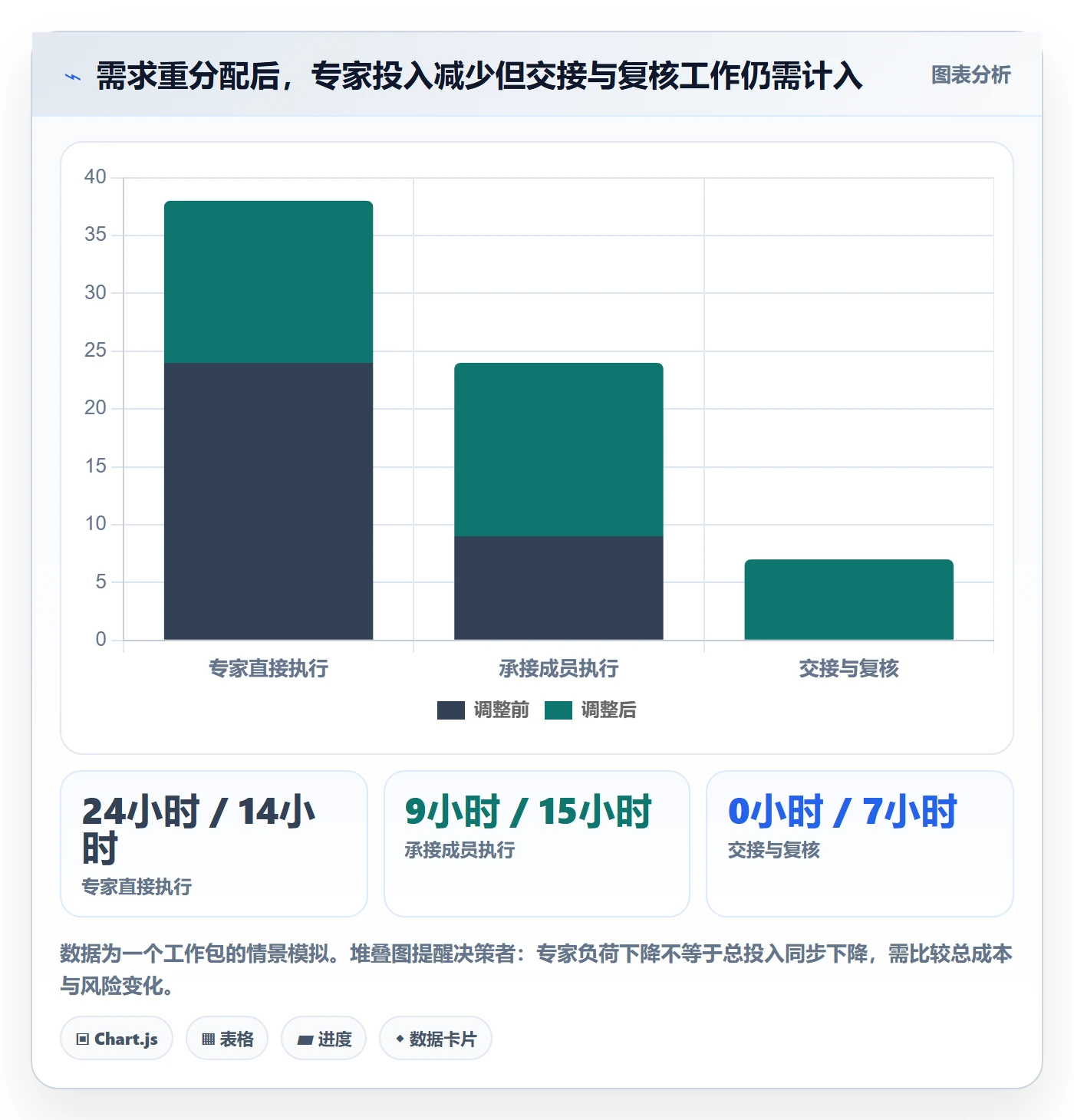Open the 9小时 / 15小时 data card
Screen dimensions: 1074x1120
pos(537,844)
